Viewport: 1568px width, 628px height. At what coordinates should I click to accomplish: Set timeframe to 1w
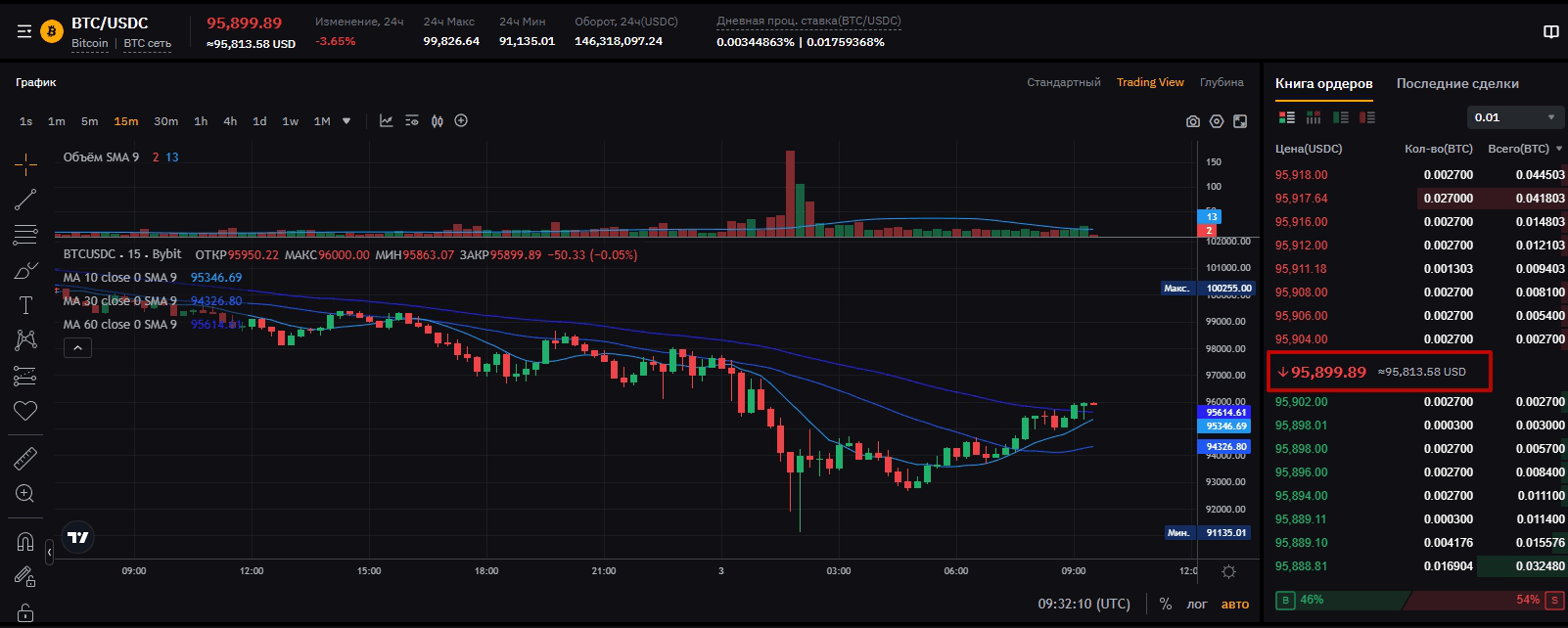[x=291, y=121]
